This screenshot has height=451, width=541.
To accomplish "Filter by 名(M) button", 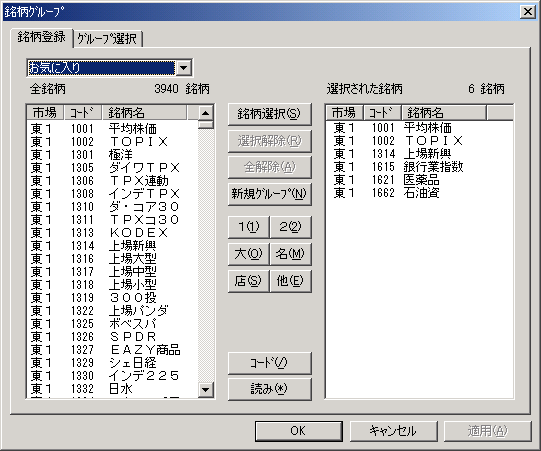I will click(x=291, y=254).
